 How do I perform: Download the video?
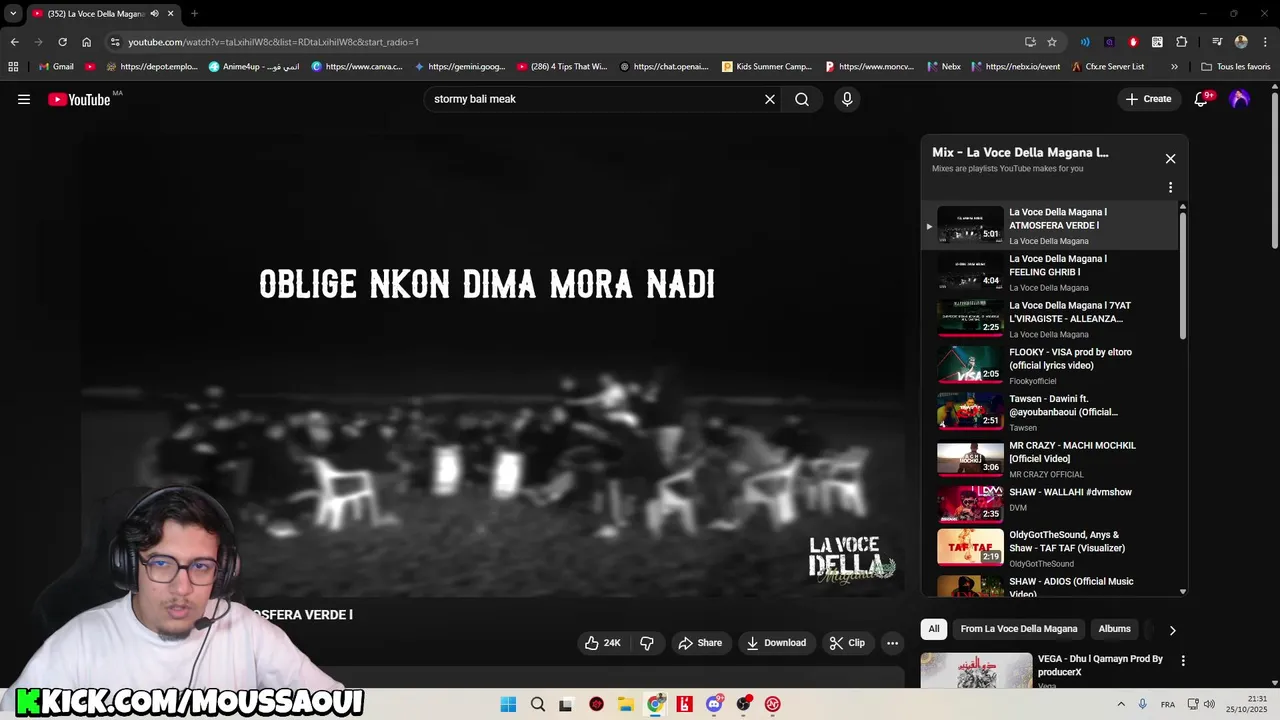[776, 643]
